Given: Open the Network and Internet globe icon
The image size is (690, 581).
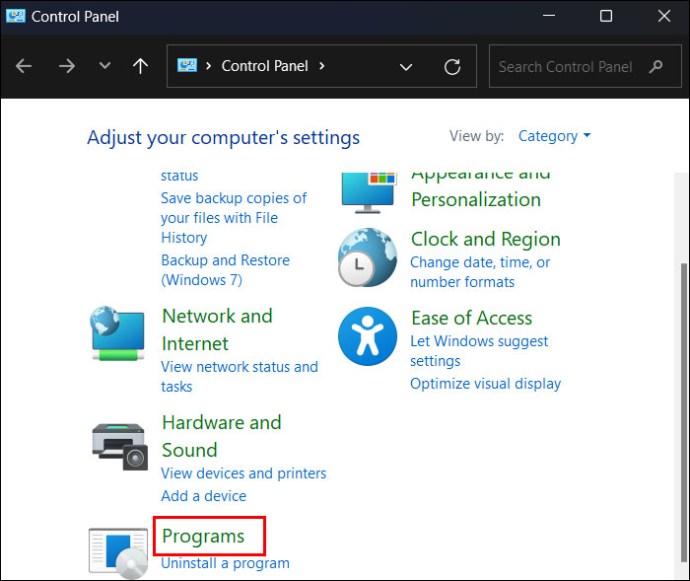Looking at the screenshot, I should (117, 334).
